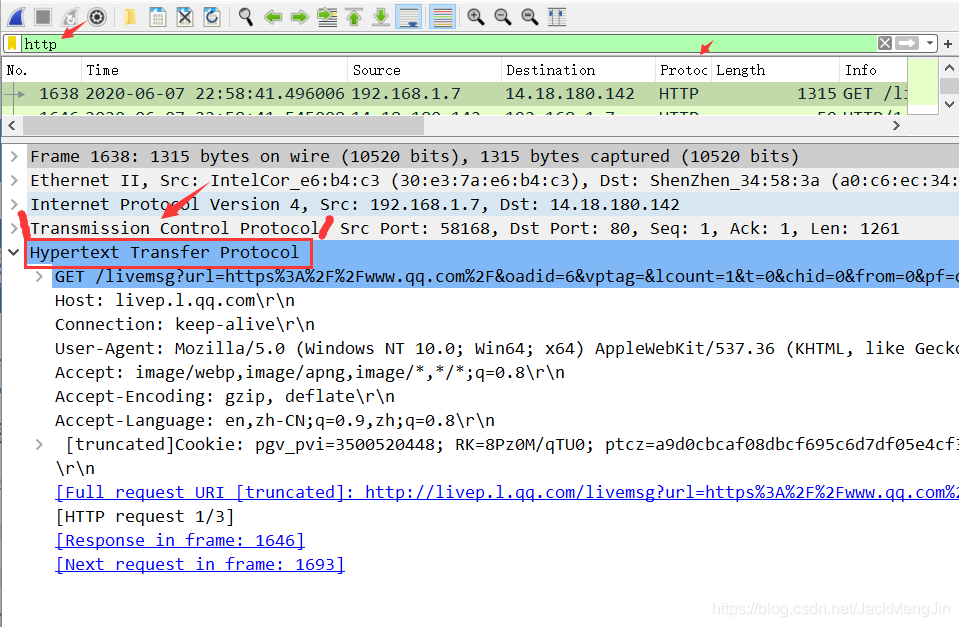This screenshot has width=959, height=627.
Task: Go back in packet history
Action: 273,17
